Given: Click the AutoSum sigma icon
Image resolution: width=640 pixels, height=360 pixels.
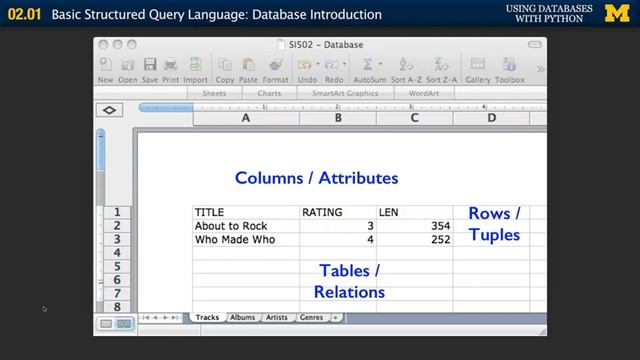Looking at the screenshot, I should coord(367,64).
